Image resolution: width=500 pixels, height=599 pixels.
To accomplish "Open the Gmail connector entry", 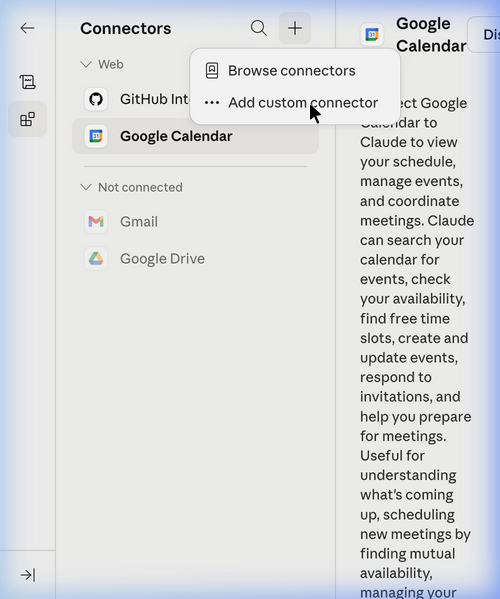I will pyautogui.click(x=196, y=222).
